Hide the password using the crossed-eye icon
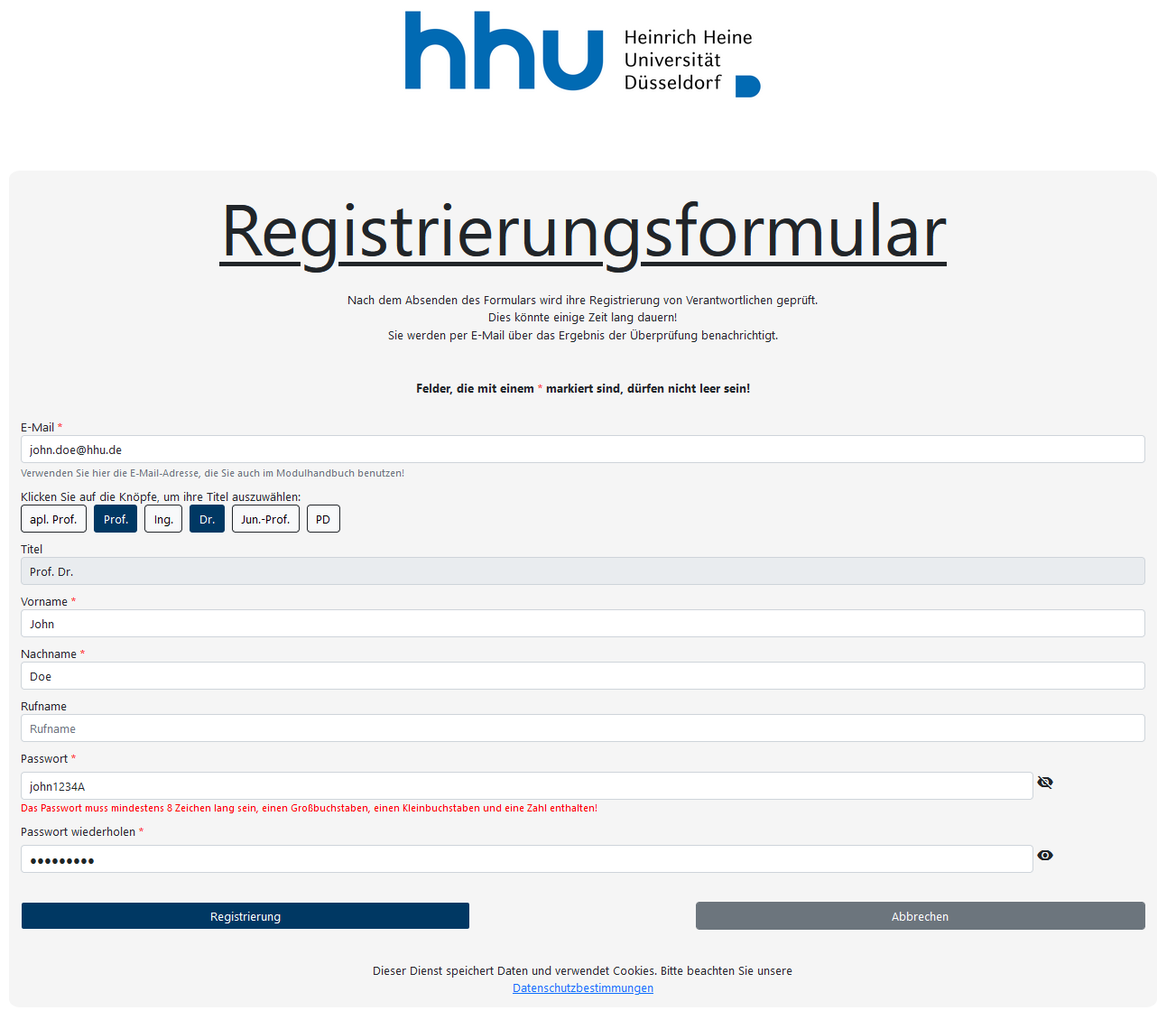This screenshot has height=1020, width=1176. coord(1045,783)
